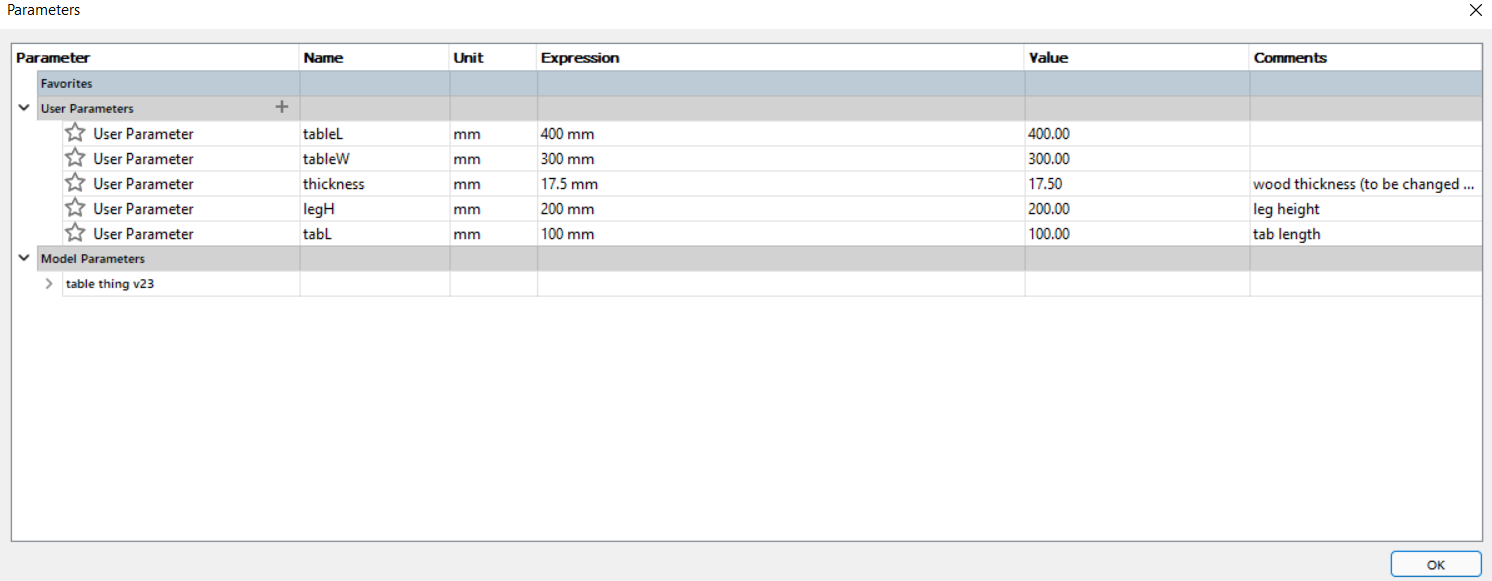Click OK to close Parameters dialog

click(x=1435, y=564)
